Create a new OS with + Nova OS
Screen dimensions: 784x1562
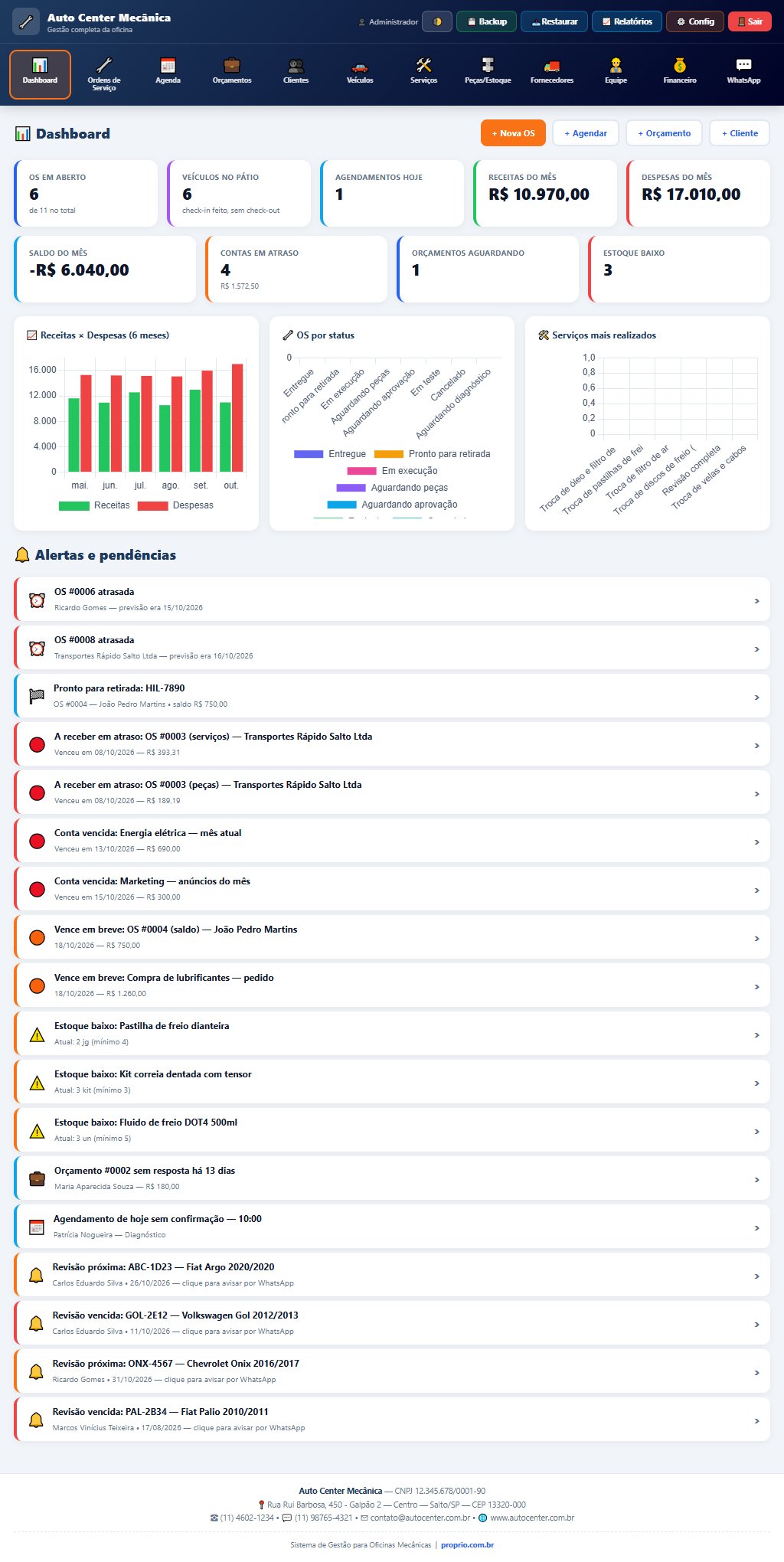click(x=513, y=133)
